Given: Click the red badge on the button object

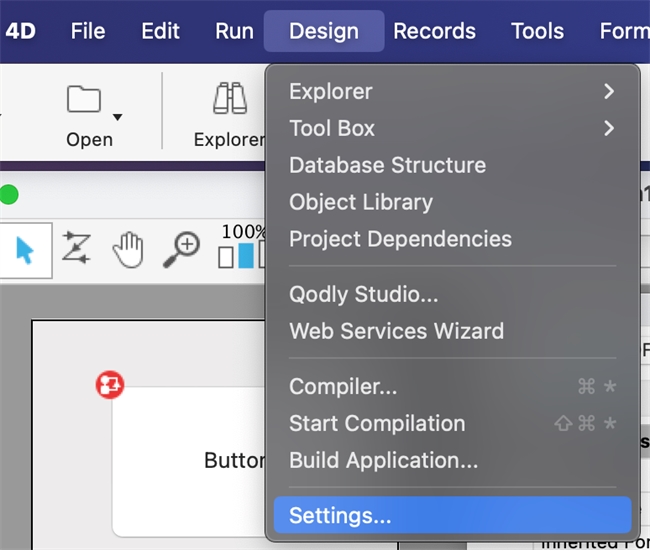Looking at the screenshot, I should click(109, 385).
